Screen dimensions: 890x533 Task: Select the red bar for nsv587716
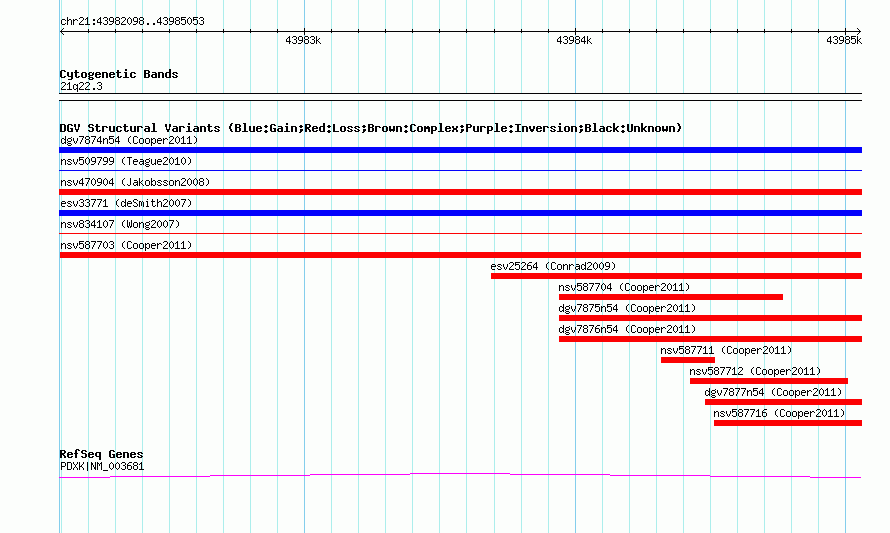(x=788, y=423)
